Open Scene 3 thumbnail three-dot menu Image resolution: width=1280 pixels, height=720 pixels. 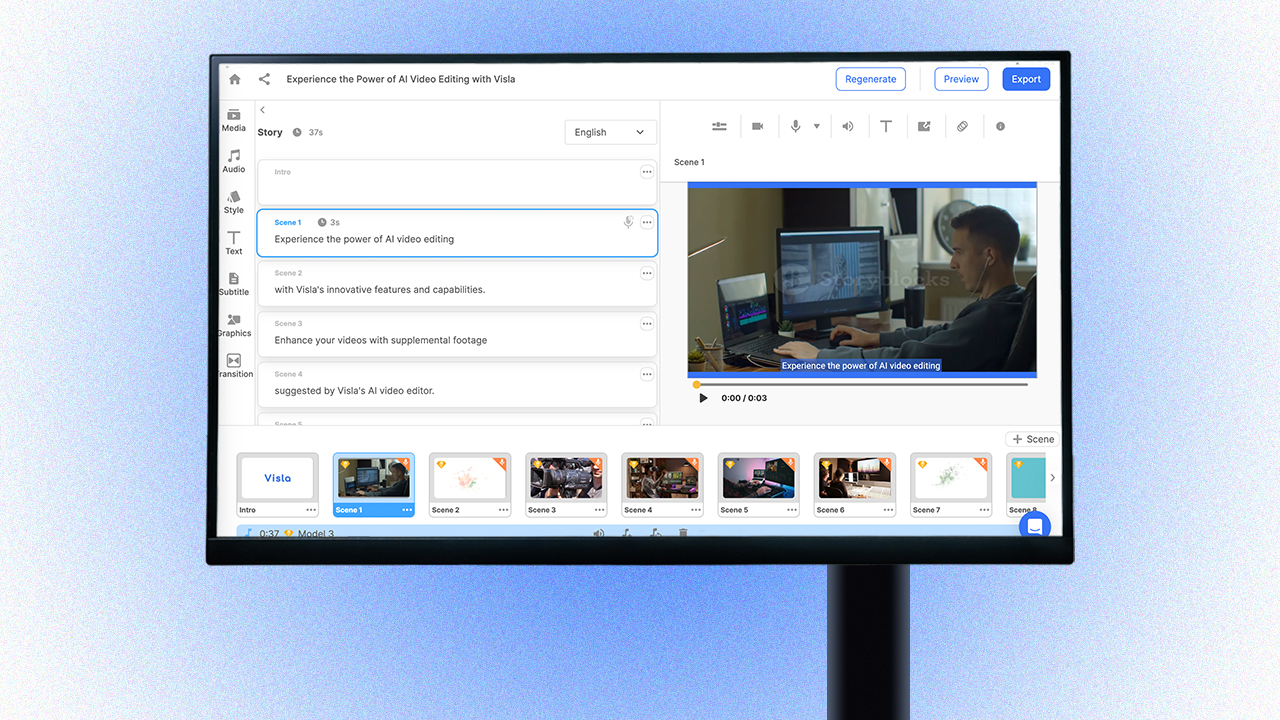[x=599, y=510]
